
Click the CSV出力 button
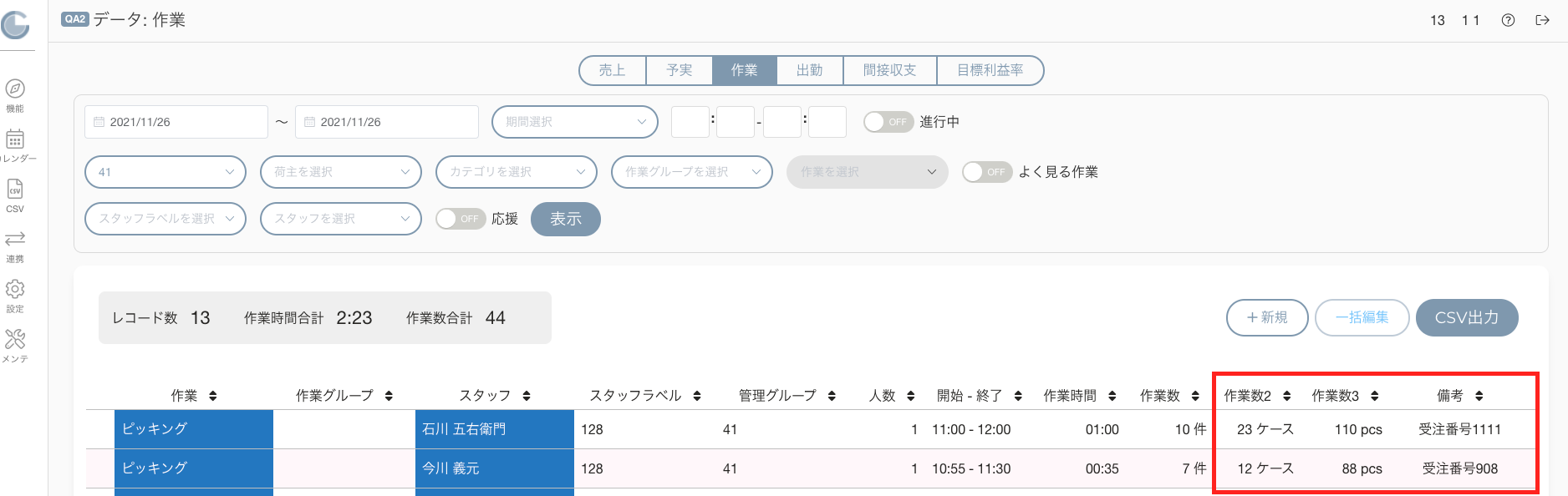(x=1467, y=317)
